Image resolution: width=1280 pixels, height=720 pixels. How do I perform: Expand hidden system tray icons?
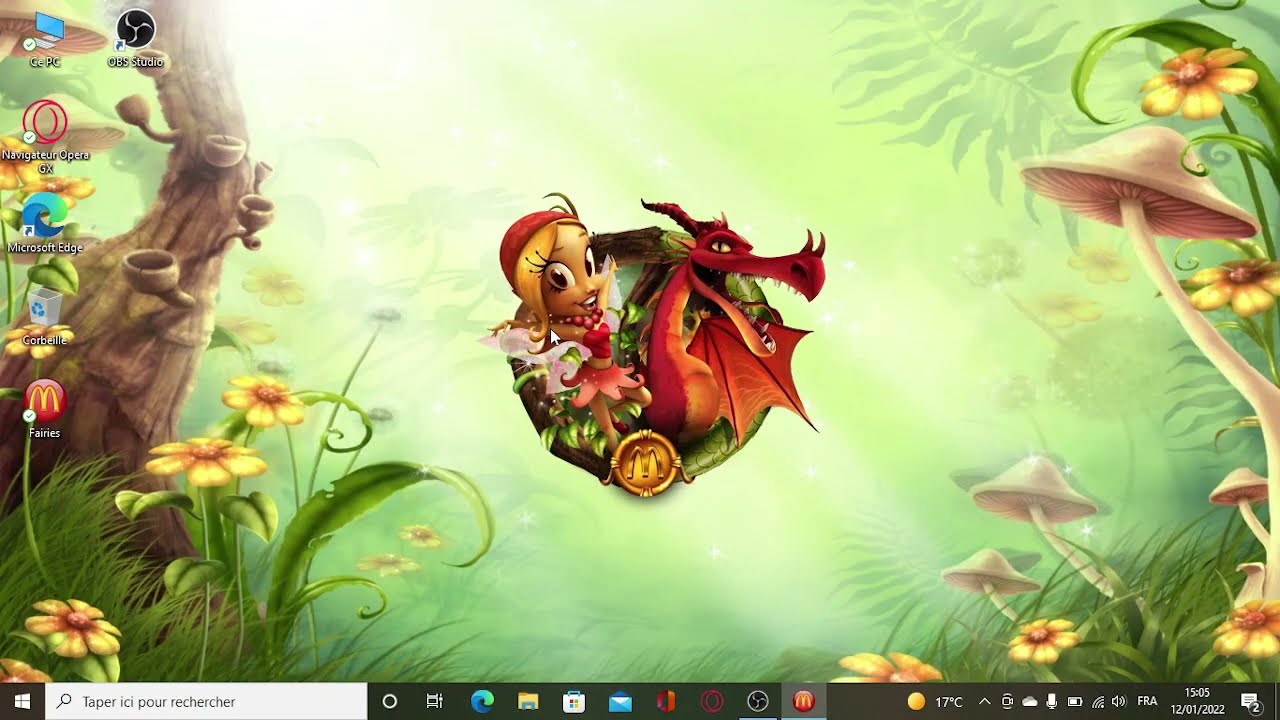click(984, 702)
